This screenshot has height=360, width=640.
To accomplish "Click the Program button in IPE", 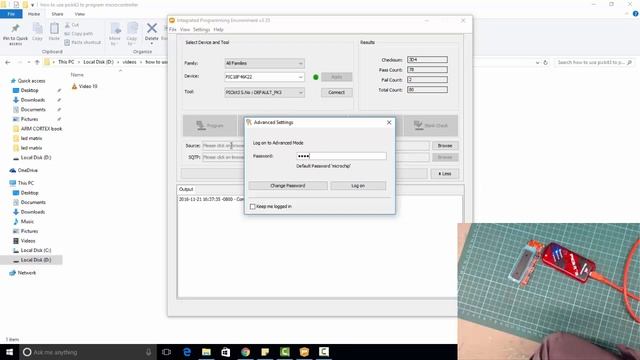I will click(210, 125).
